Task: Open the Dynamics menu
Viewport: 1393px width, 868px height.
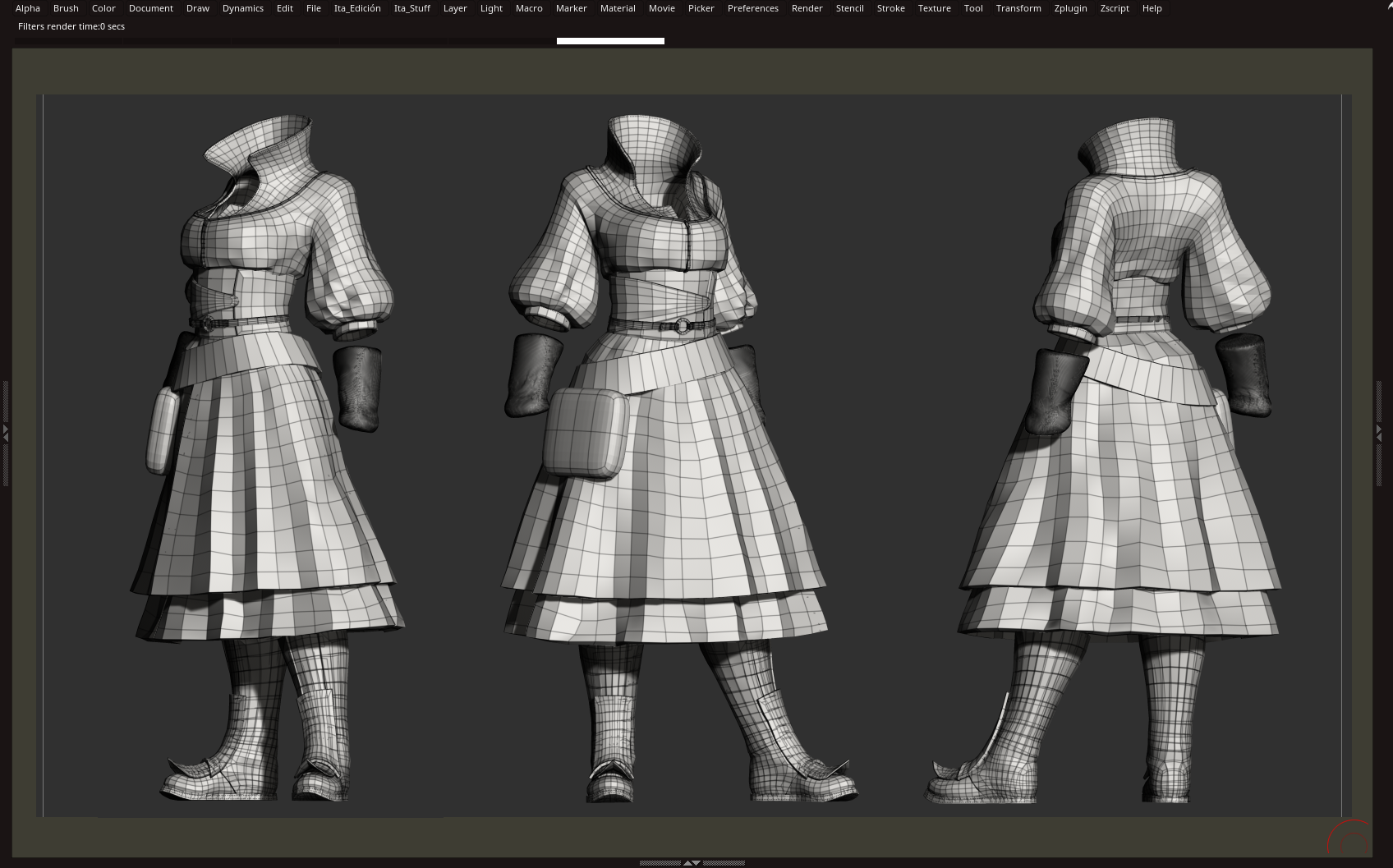Action: pyautogui.click(x=243, y=8)
